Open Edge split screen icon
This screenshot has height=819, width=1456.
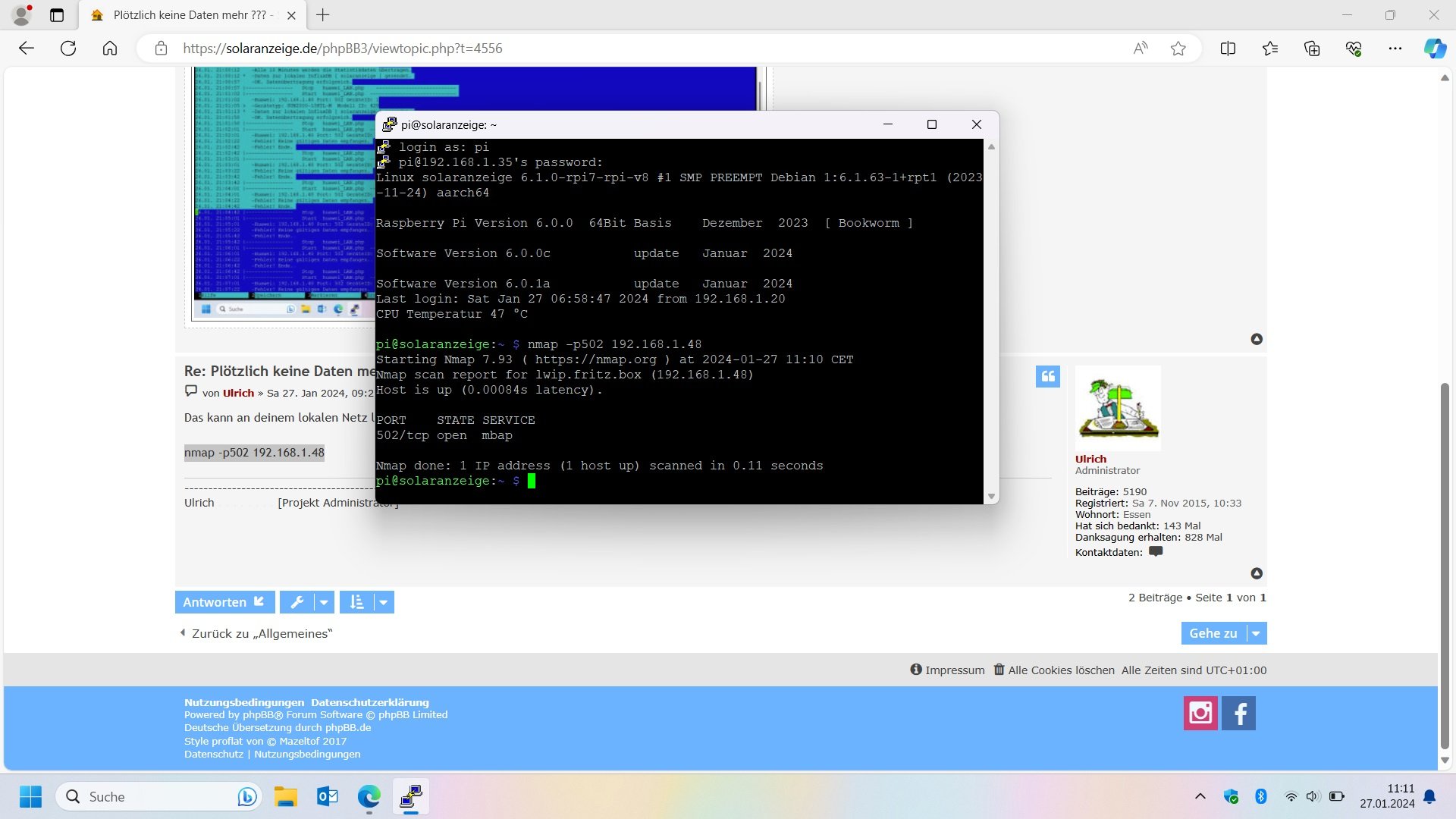point(1228,49)
